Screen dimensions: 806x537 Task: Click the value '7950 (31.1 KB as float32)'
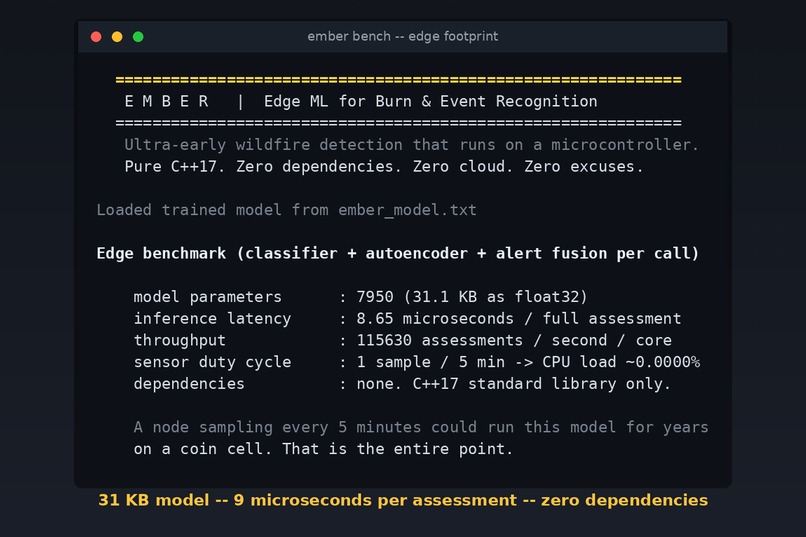click(x=472, y=297)
